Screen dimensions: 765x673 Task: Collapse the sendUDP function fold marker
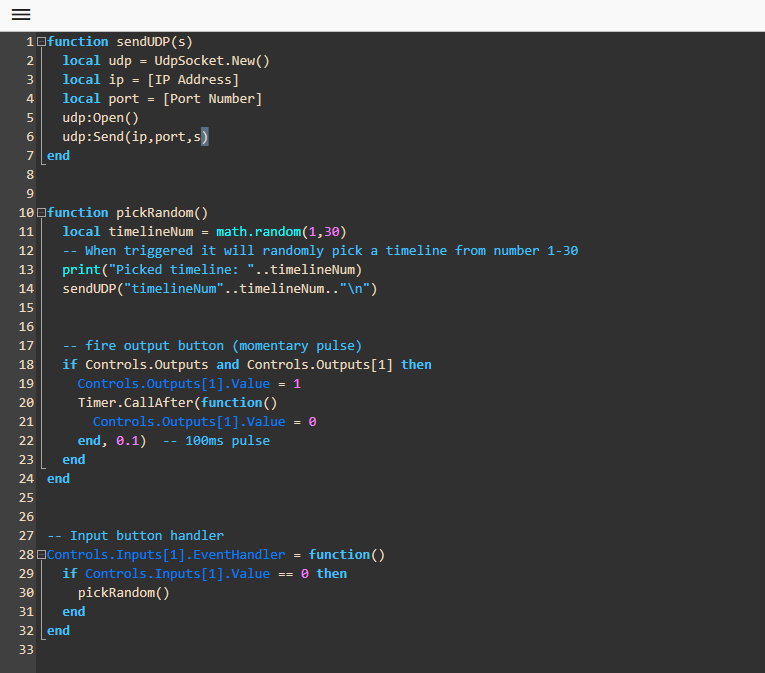pyautogui.click(x=41, y=42)
